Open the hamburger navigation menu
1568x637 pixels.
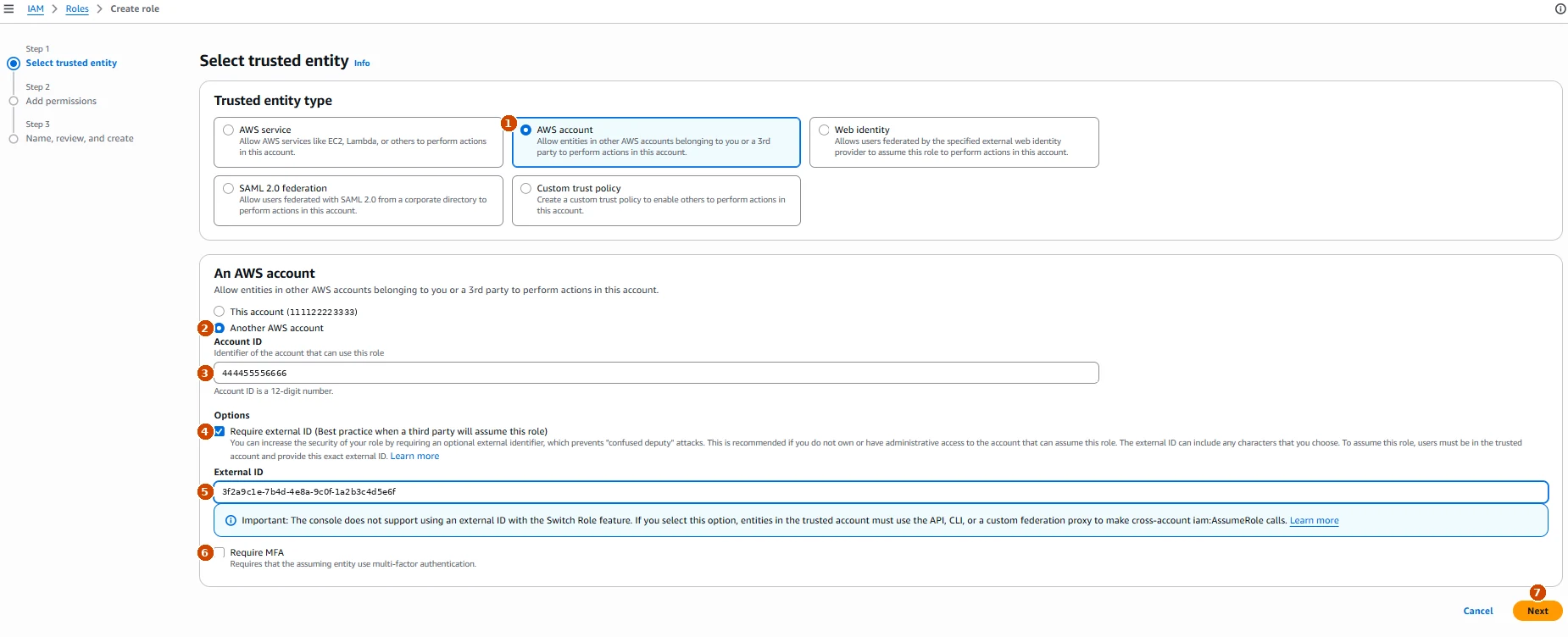[8, 8]
